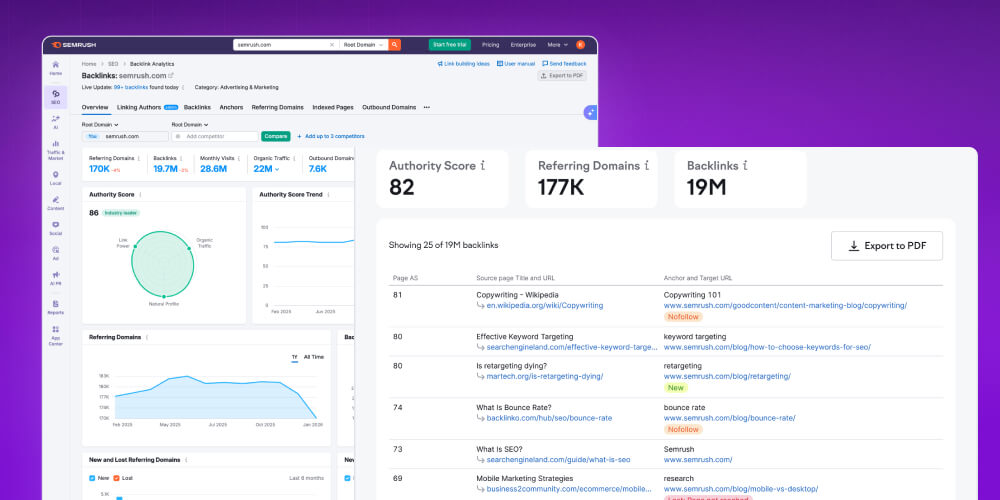Viewport: 1000px width, 500px height.
Task: Click Home in the breadcrumb
Action: pyautogui.click(x=89, y=64)
